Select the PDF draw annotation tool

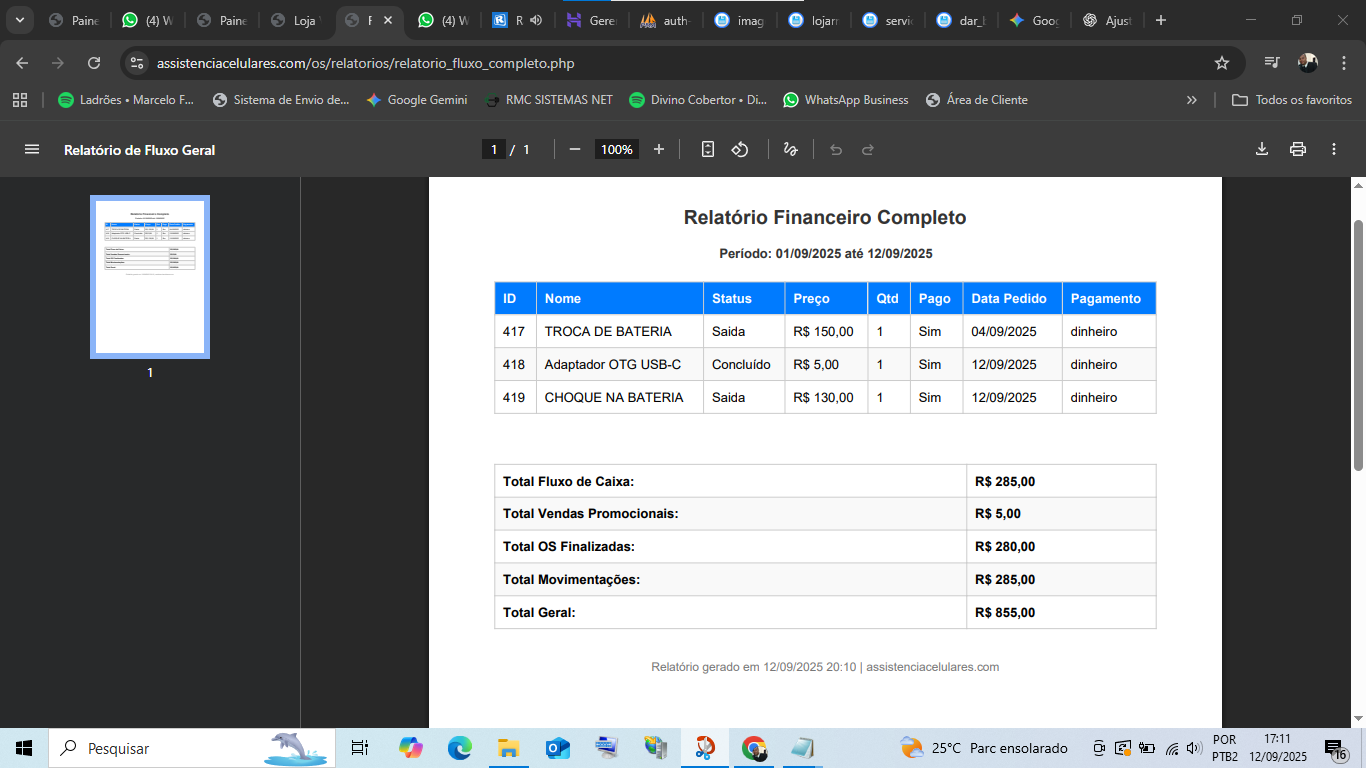click(790, 149)
